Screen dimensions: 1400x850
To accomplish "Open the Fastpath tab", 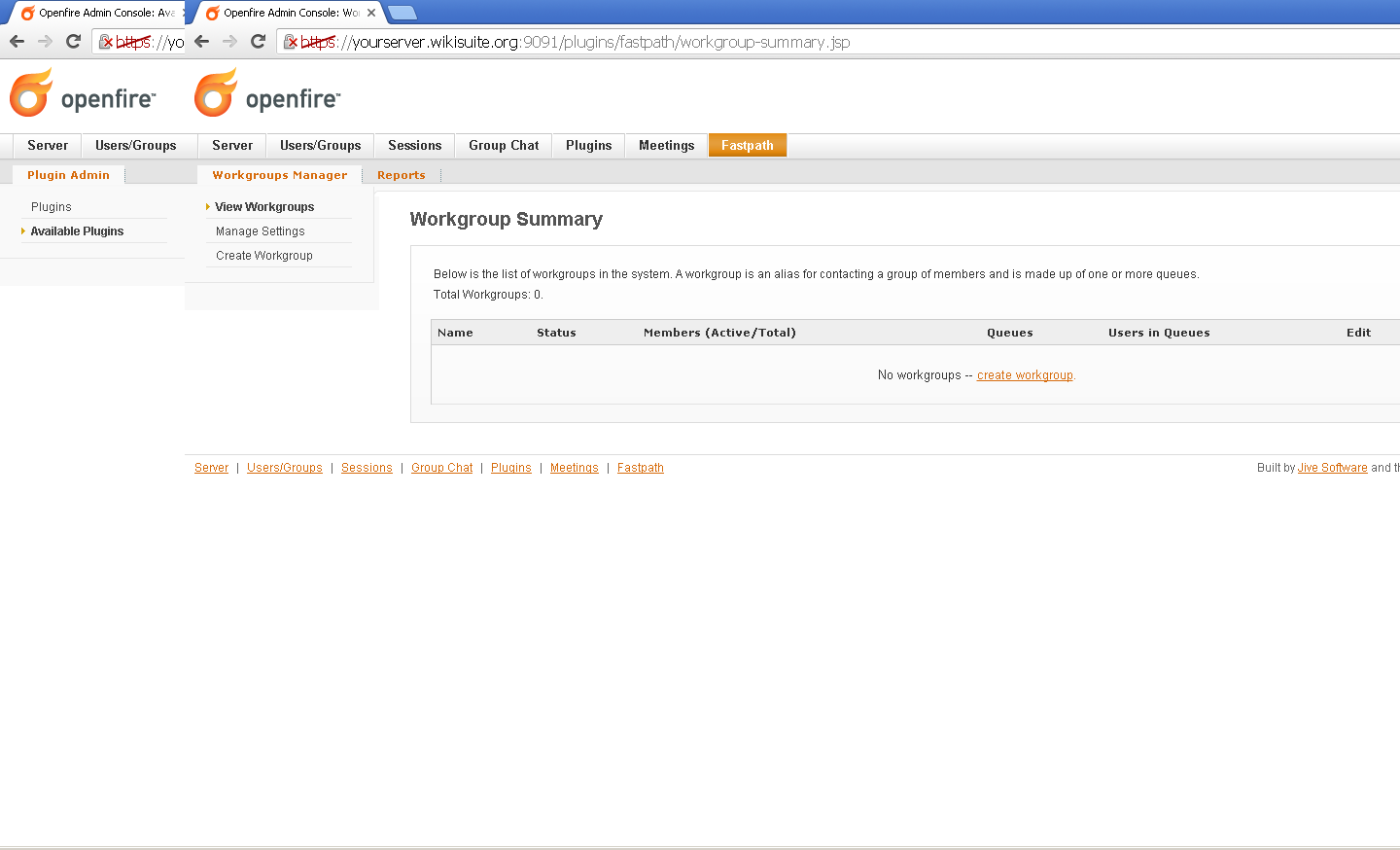I will tap(747, 146).
